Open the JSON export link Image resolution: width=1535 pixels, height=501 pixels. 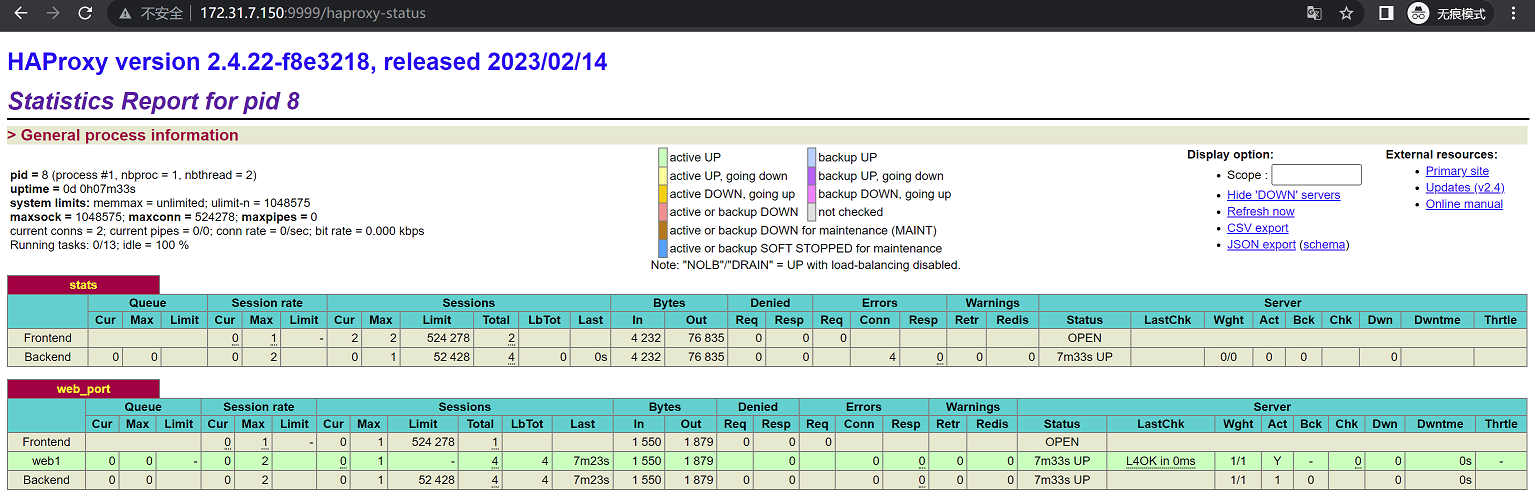click(x=1260, y=244)
